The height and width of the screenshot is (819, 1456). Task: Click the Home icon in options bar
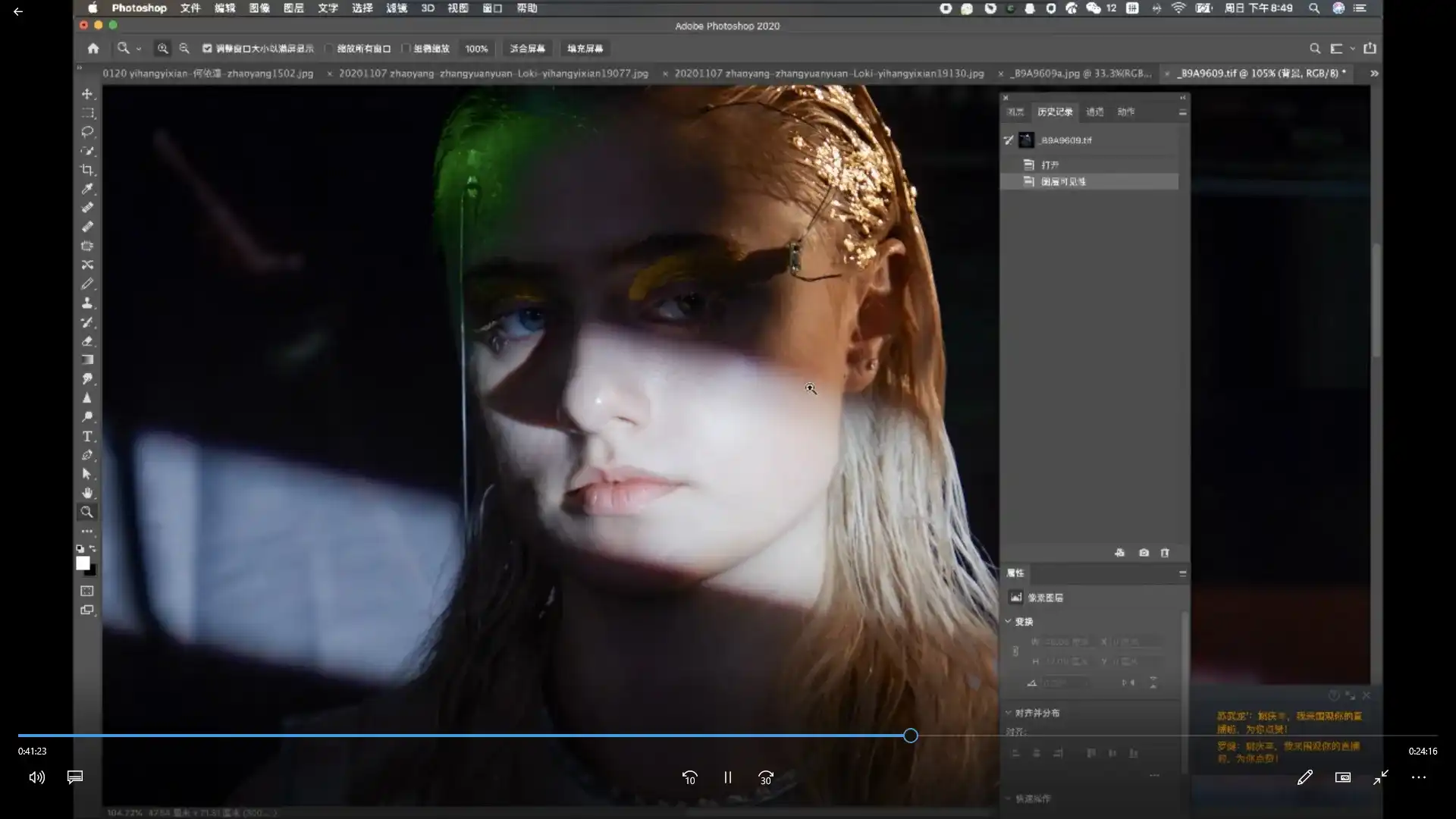93,49
